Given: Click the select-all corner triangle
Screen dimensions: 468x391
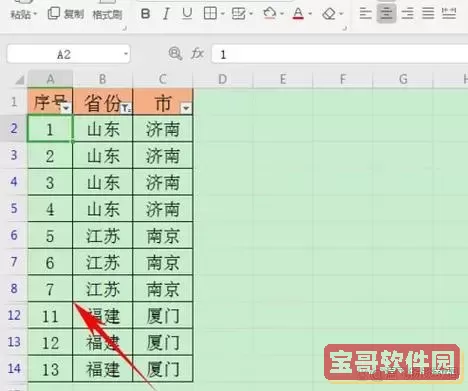Looking at the screenshot, I should 20,80.
